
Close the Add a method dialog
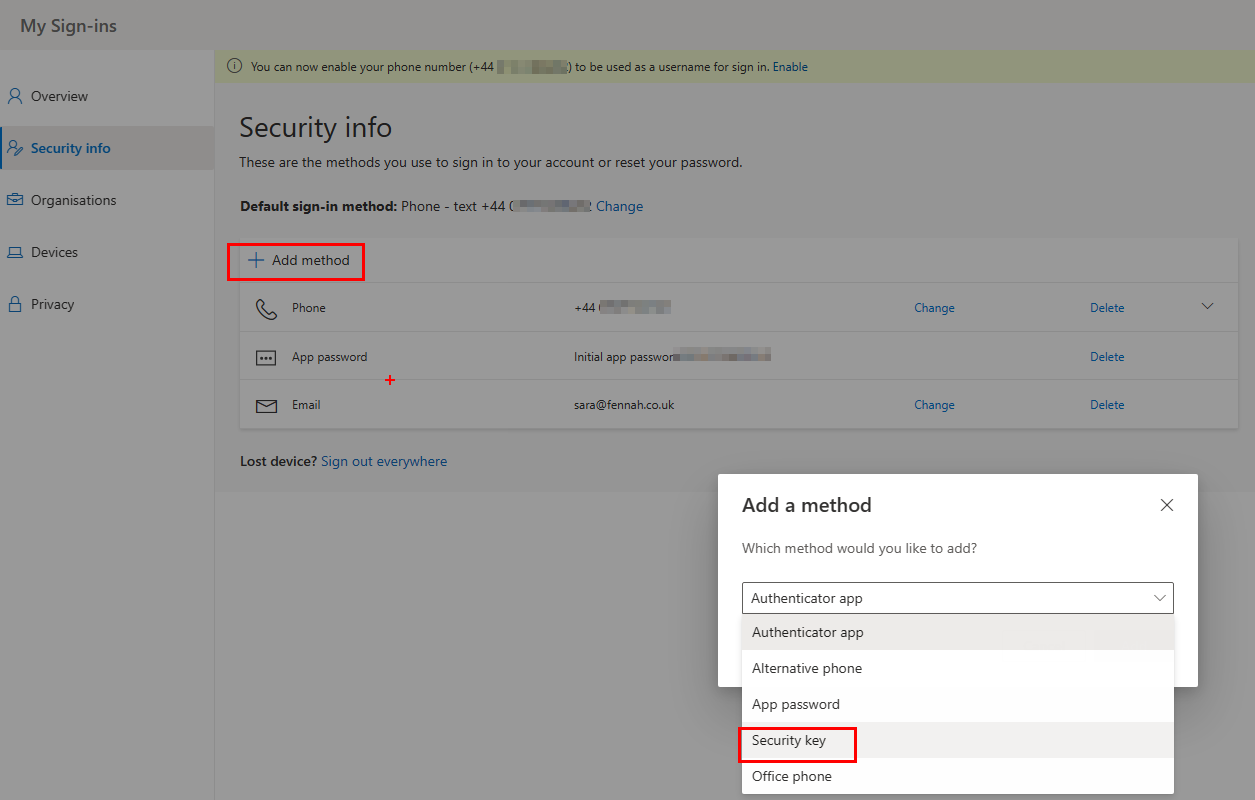[1166, 505]
